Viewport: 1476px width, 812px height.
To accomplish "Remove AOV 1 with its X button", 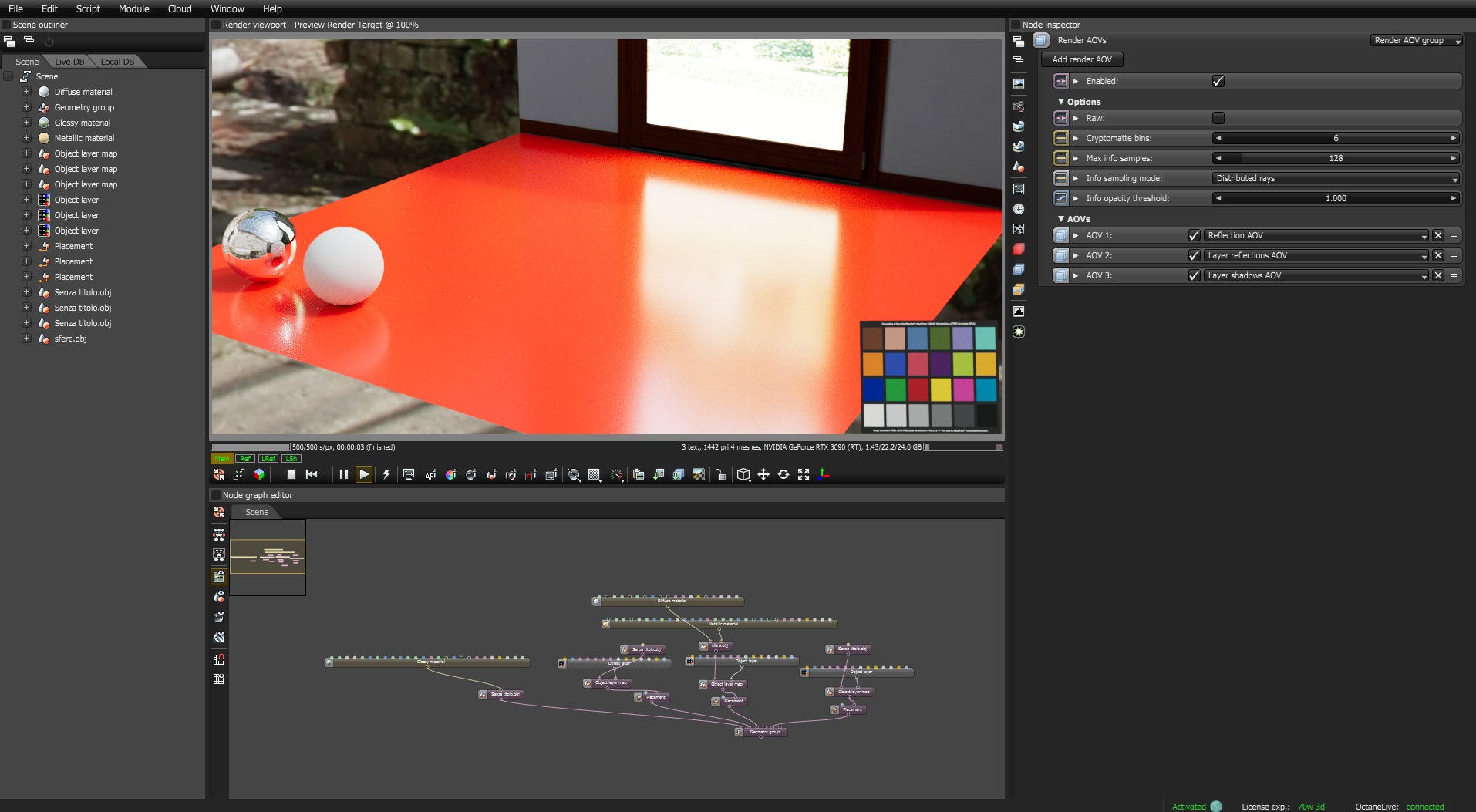I will coord(1438,235).
